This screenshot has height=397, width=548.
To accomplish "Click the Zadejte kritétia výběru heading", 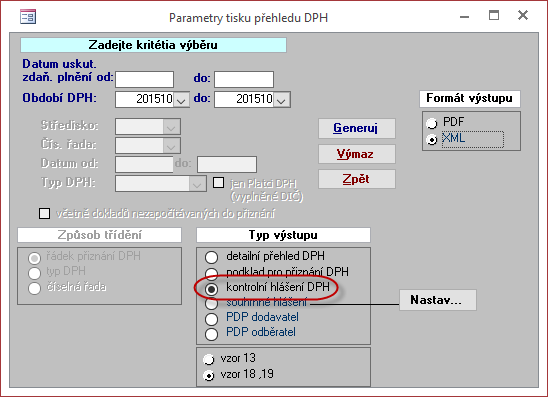I will pyautogui.click(x=153, y=45).
